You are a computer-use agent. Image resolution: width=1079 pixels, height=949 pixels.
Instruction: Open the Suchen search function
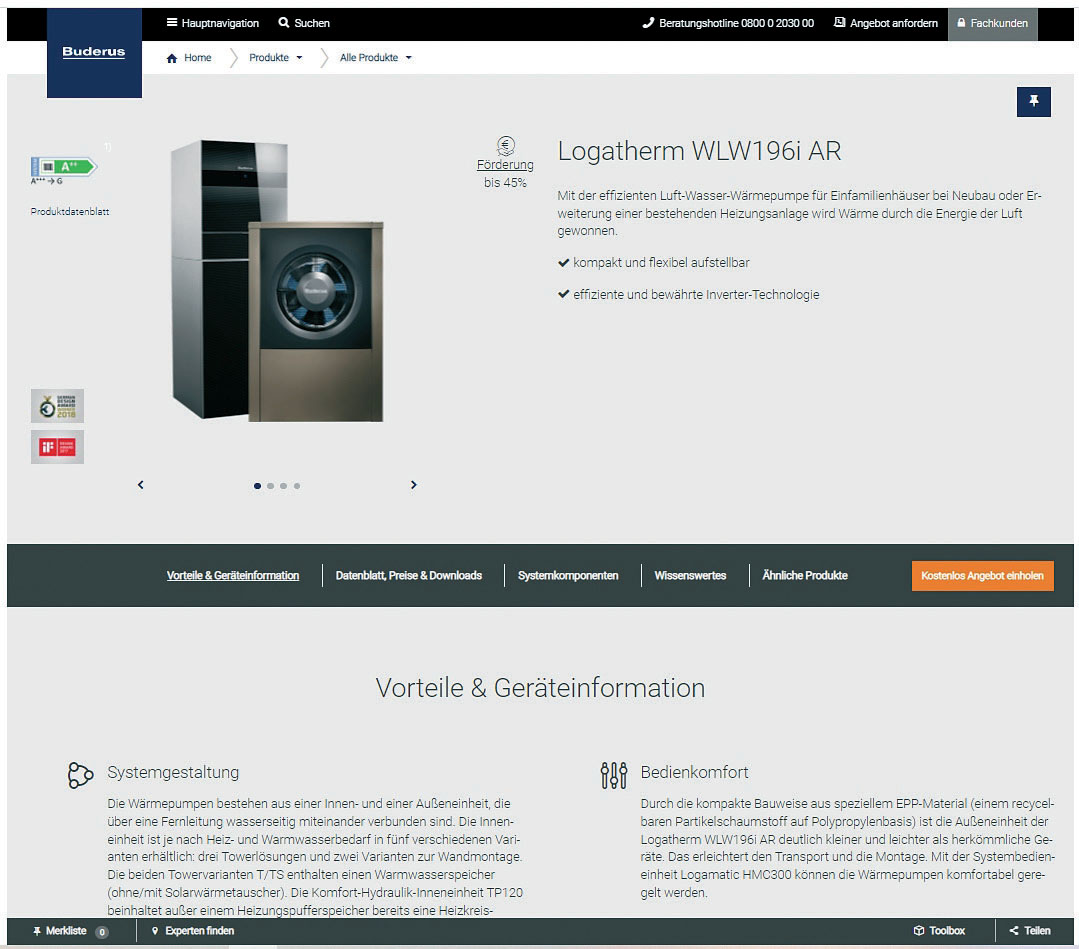(x=304, y=23)
